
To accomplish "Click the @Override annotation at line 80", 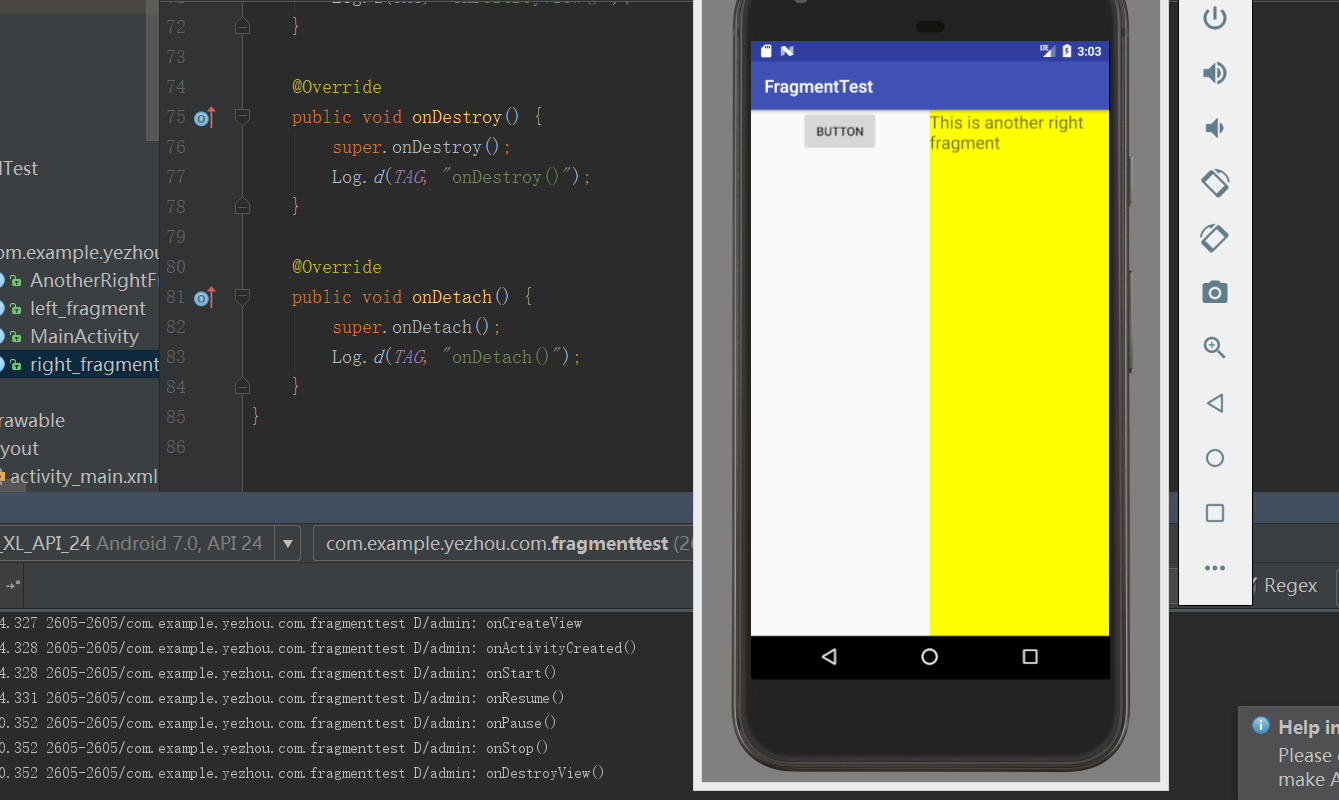I will (x=337, y=267).
